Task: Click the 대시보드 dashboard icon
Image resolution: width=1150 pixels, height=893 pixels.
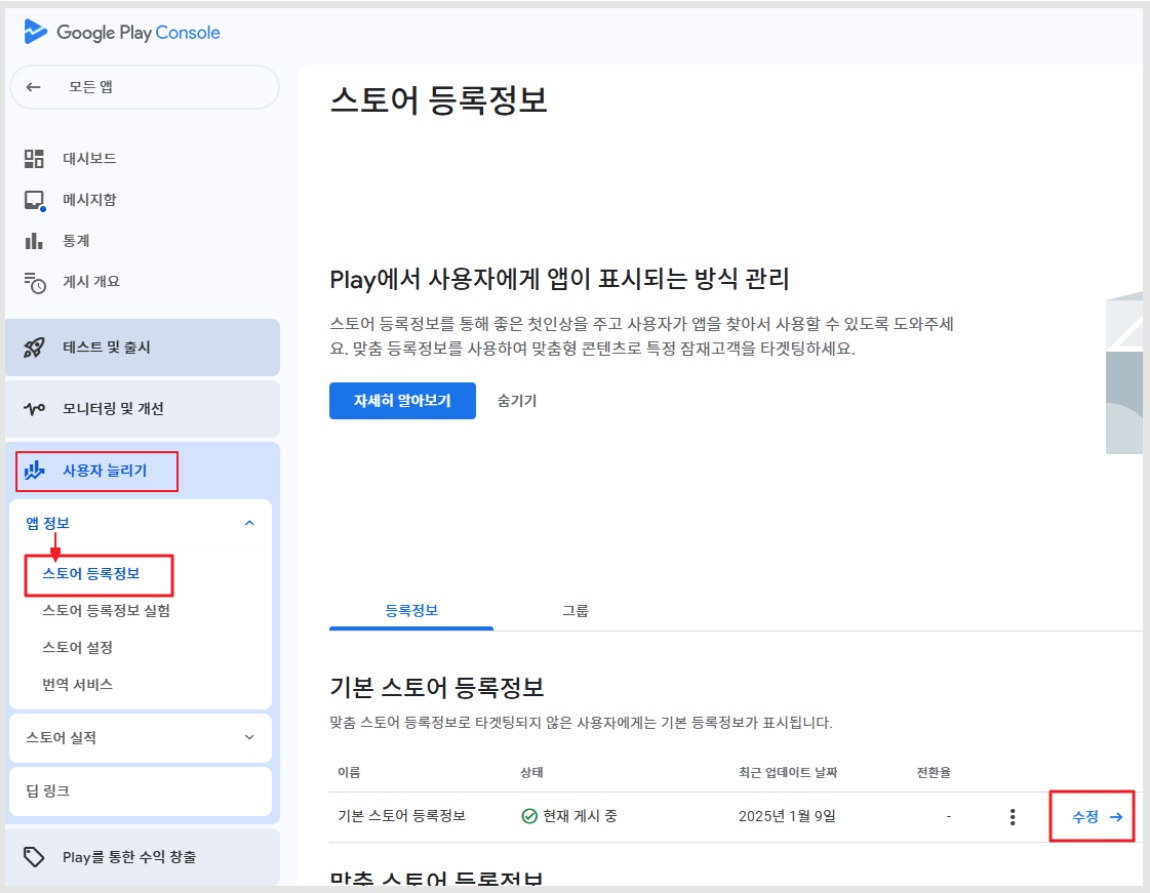Action: point(34,158)
